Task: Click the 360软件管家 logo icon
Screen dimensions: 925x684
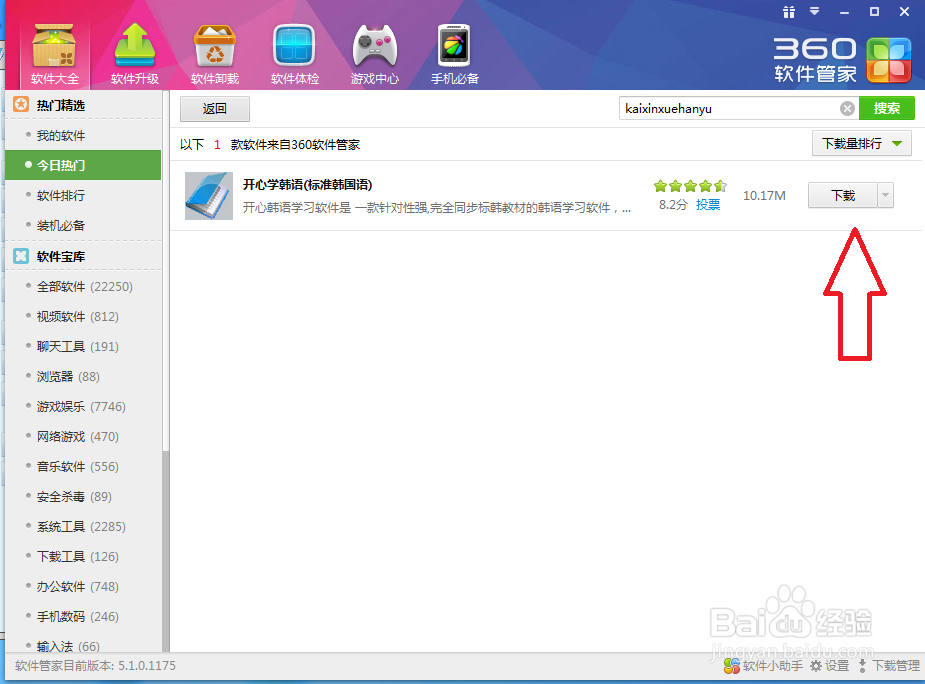Action: (889, 60)
